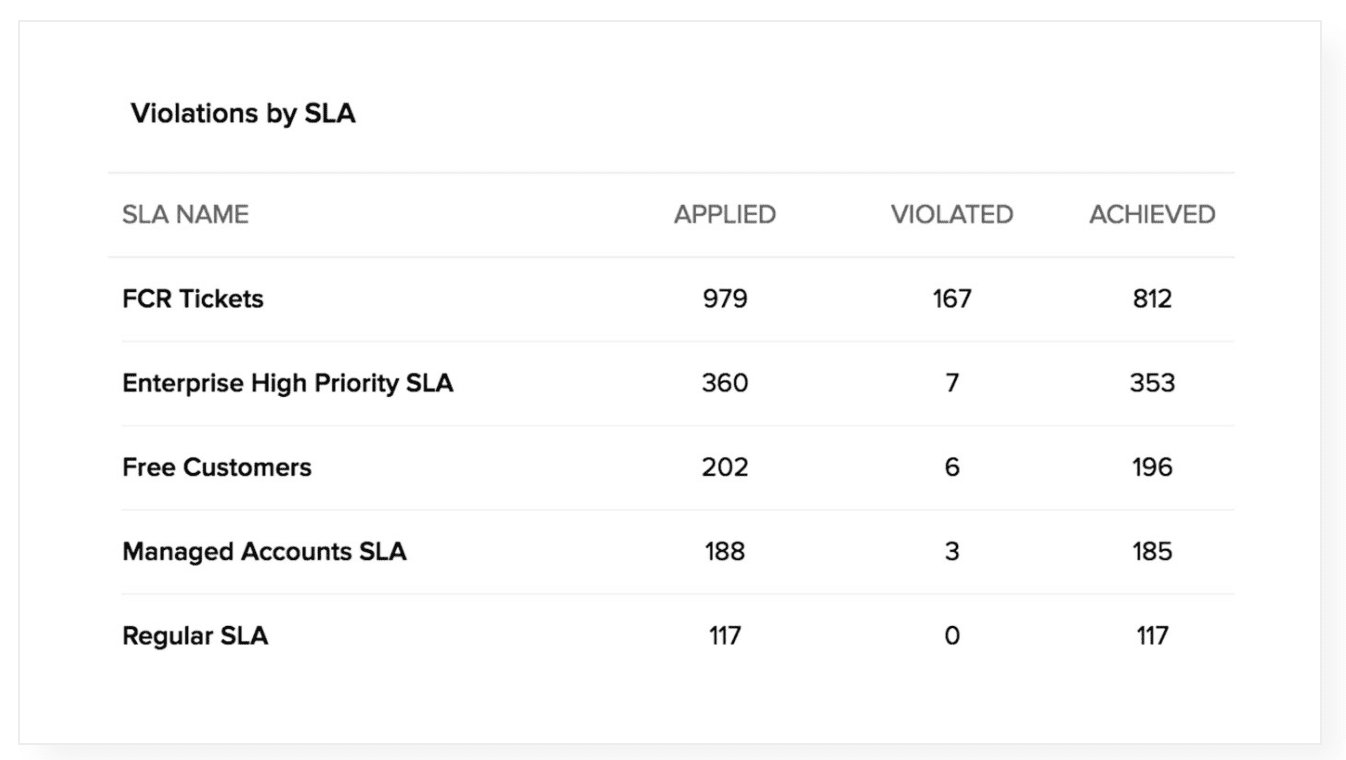The width and height of the screenshot is (1346, 760).
Task: Click FCR Tickets achieved count 812
Action: (x=1152, y=299)
